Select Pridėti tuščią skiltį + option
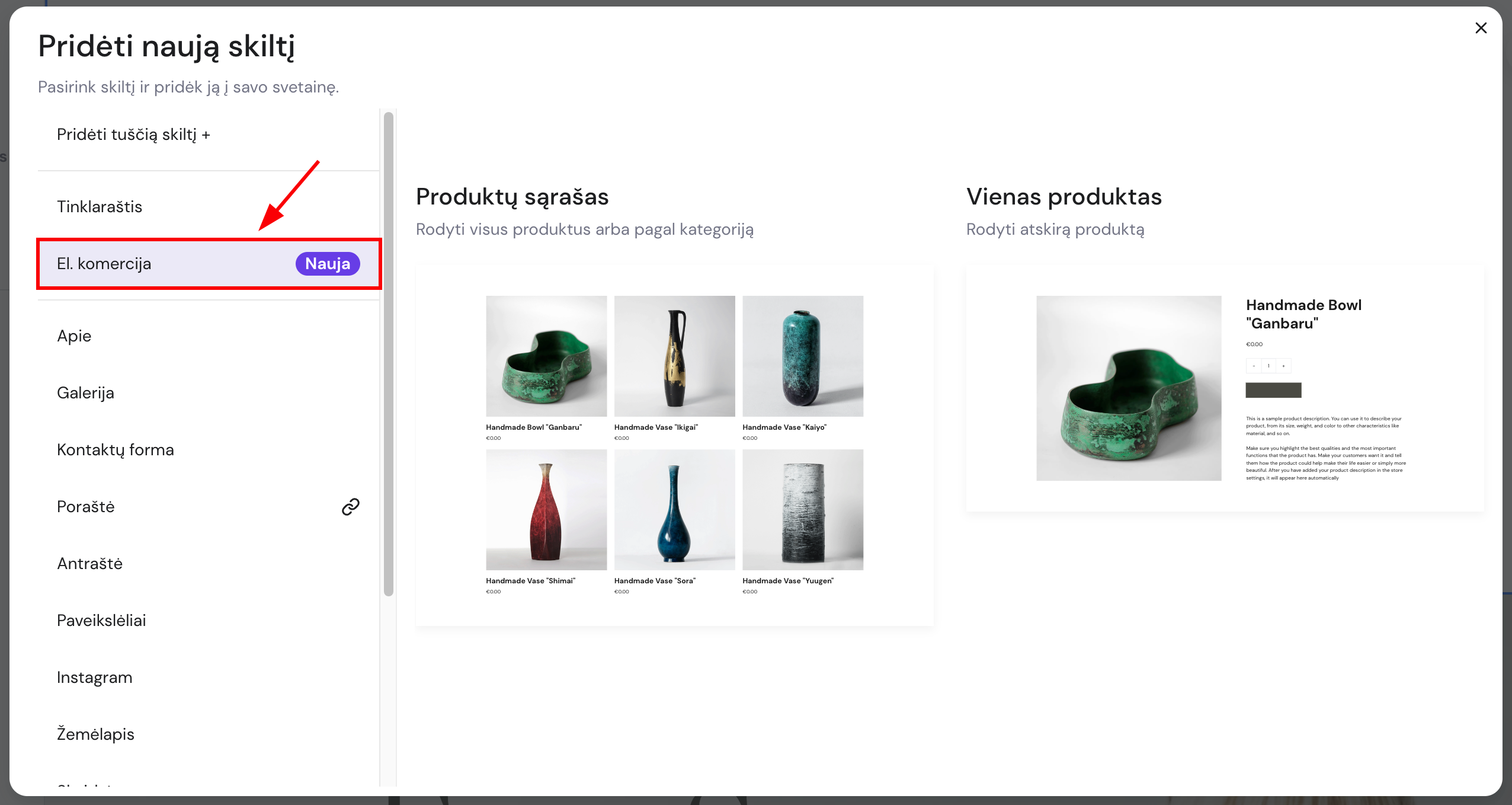Screen dimensions: 1512x805 [x=133, y=135]
